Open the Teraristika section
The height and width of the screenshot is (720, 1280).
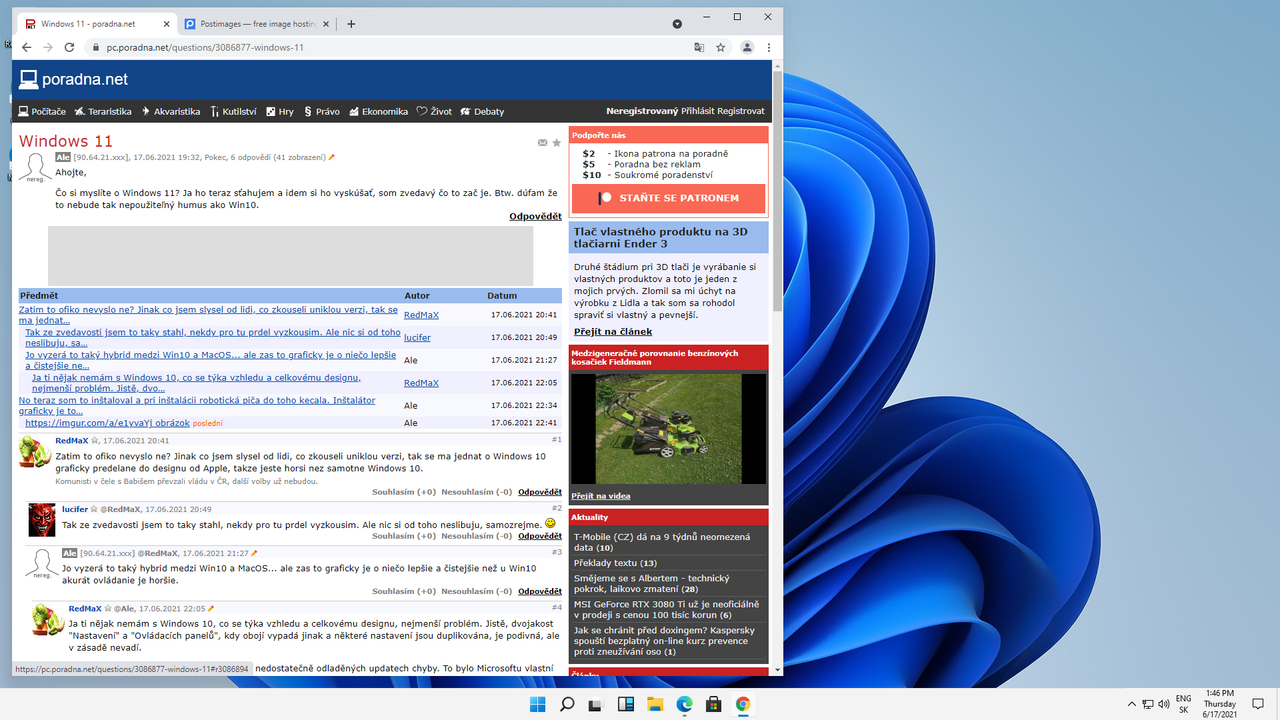pyautogui.click(x=103, y=111)
